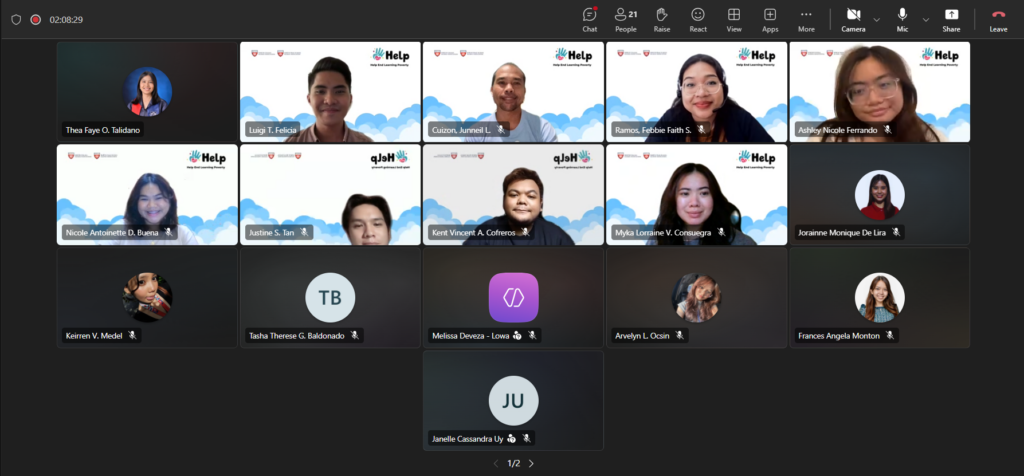
Task: Show the People participant list
Action: click(626, 20)
